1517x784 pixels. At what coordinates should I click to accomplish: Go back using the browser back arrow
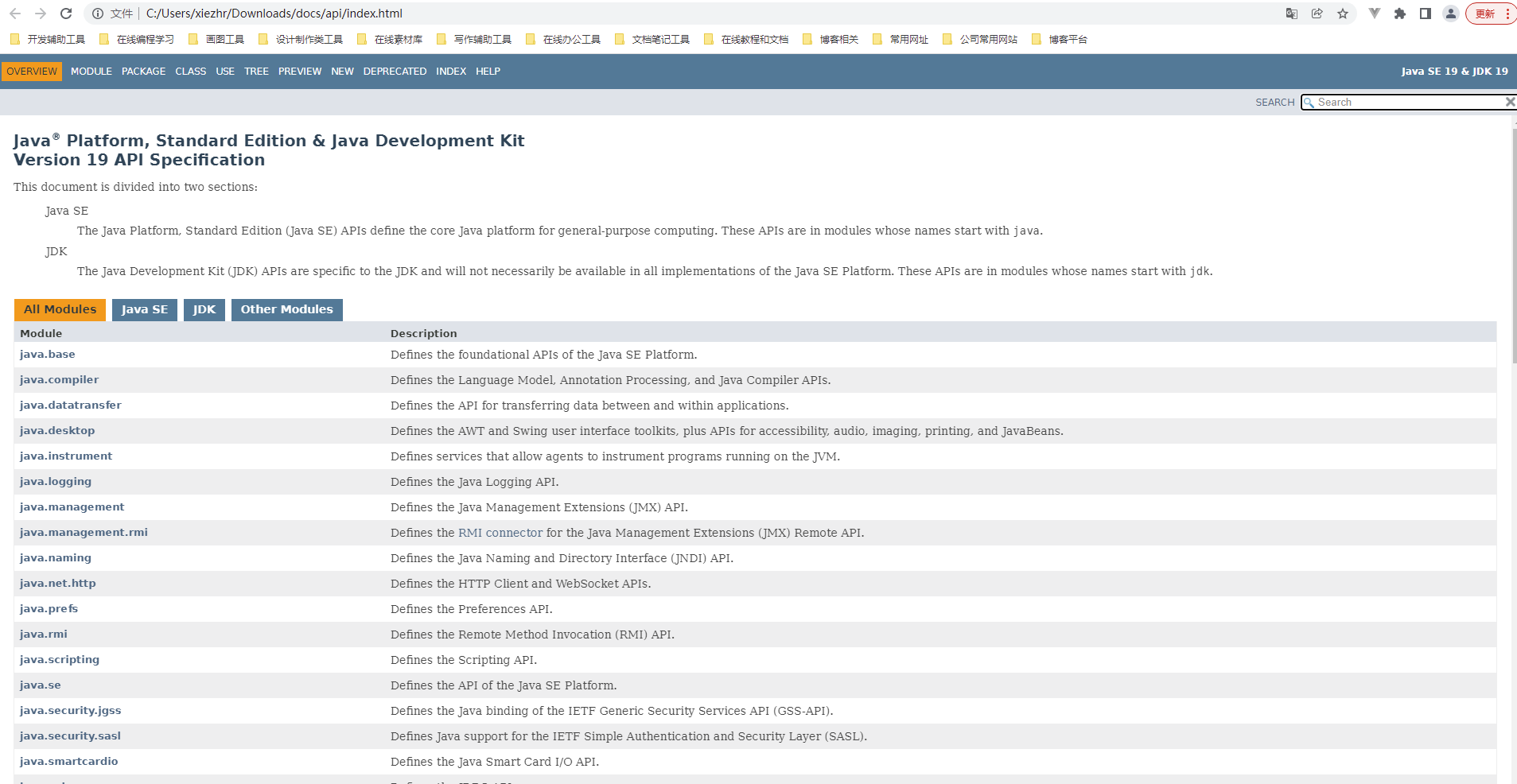[x=15, y=14]
